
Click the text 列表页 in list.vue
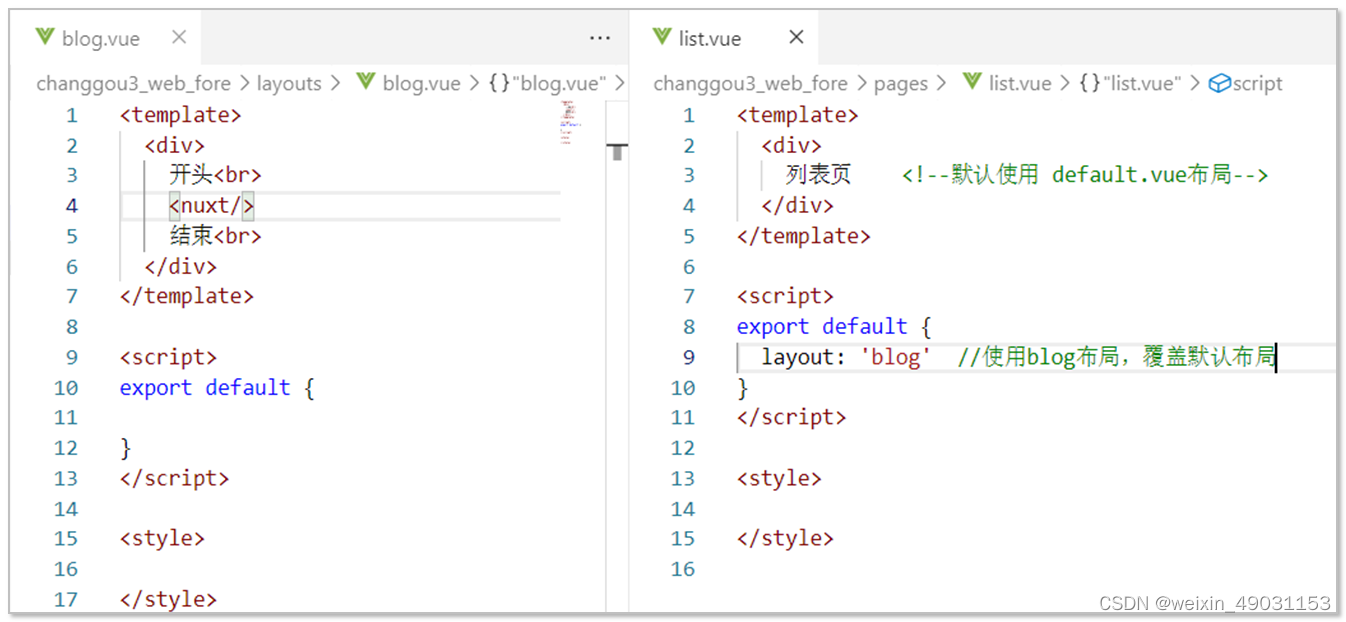coord(818,175)
